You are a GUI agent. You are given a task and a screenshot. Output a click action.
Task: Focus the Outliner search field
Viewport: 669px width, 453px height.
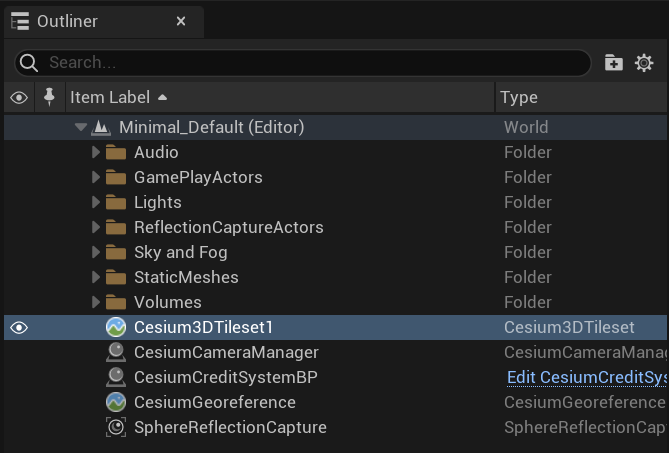[303, 63]
